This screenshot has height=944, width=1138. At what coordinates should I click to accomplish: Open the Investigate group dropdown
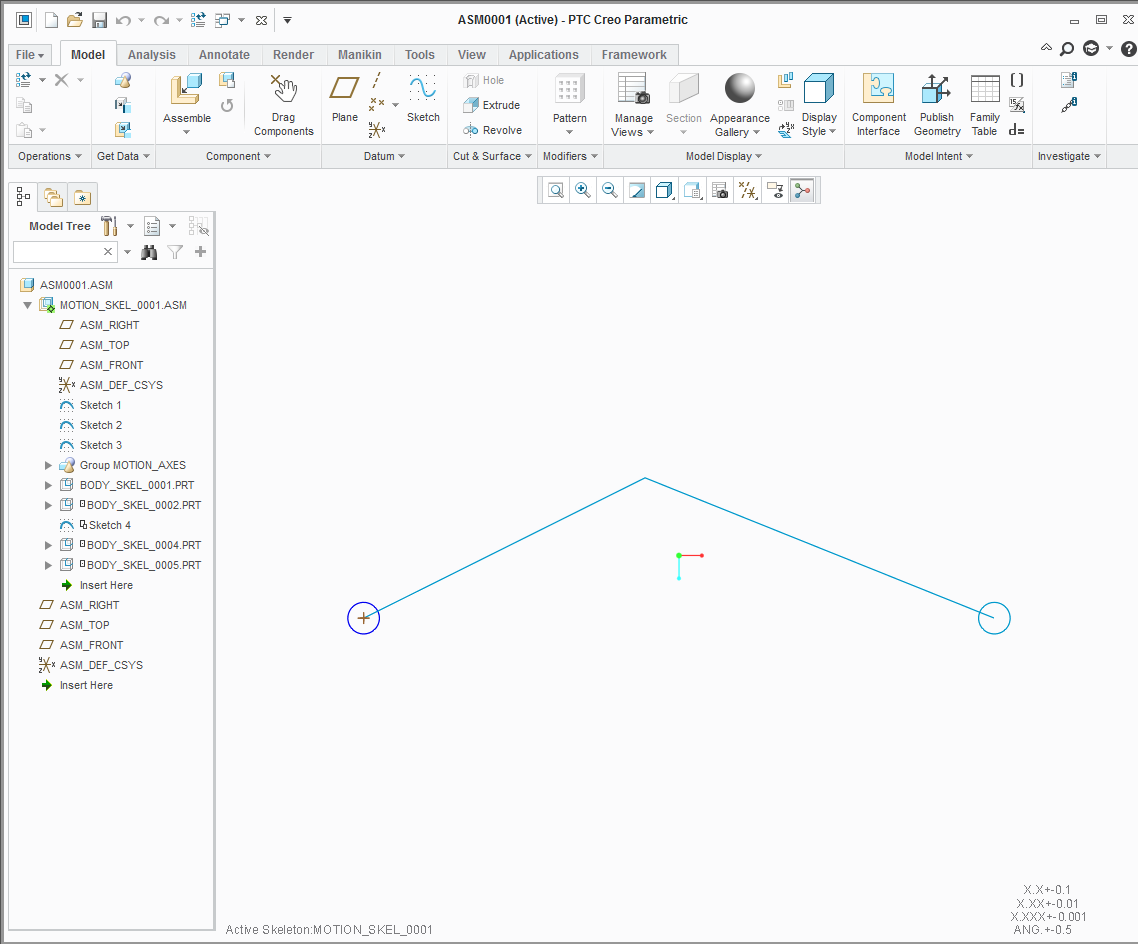(x=1069, y=156)
